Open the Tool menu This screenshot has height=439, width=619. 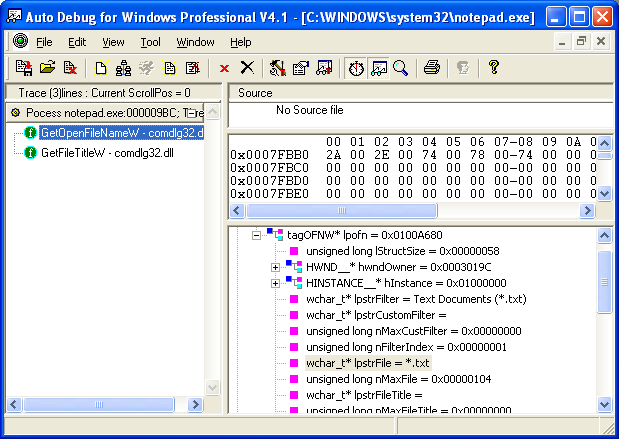(x=150, y=42)
